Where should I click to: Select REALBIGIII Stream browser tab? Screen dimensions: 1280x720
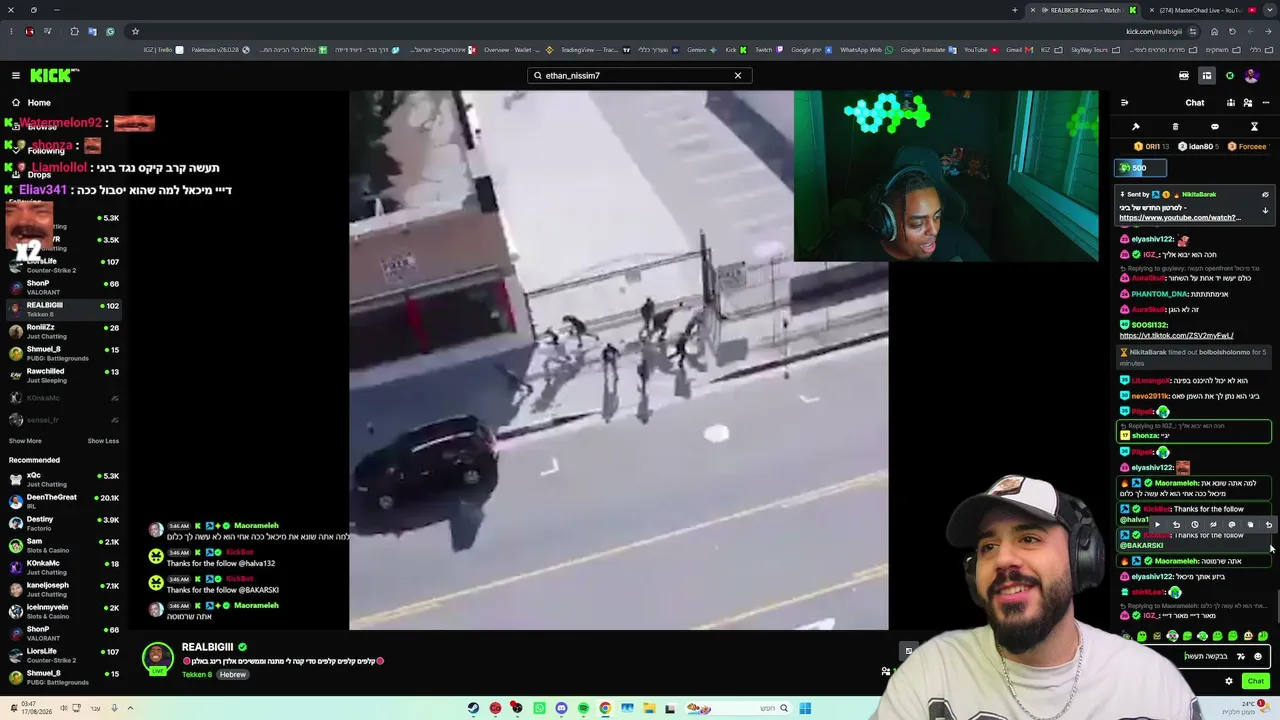tap(1082, 10)
